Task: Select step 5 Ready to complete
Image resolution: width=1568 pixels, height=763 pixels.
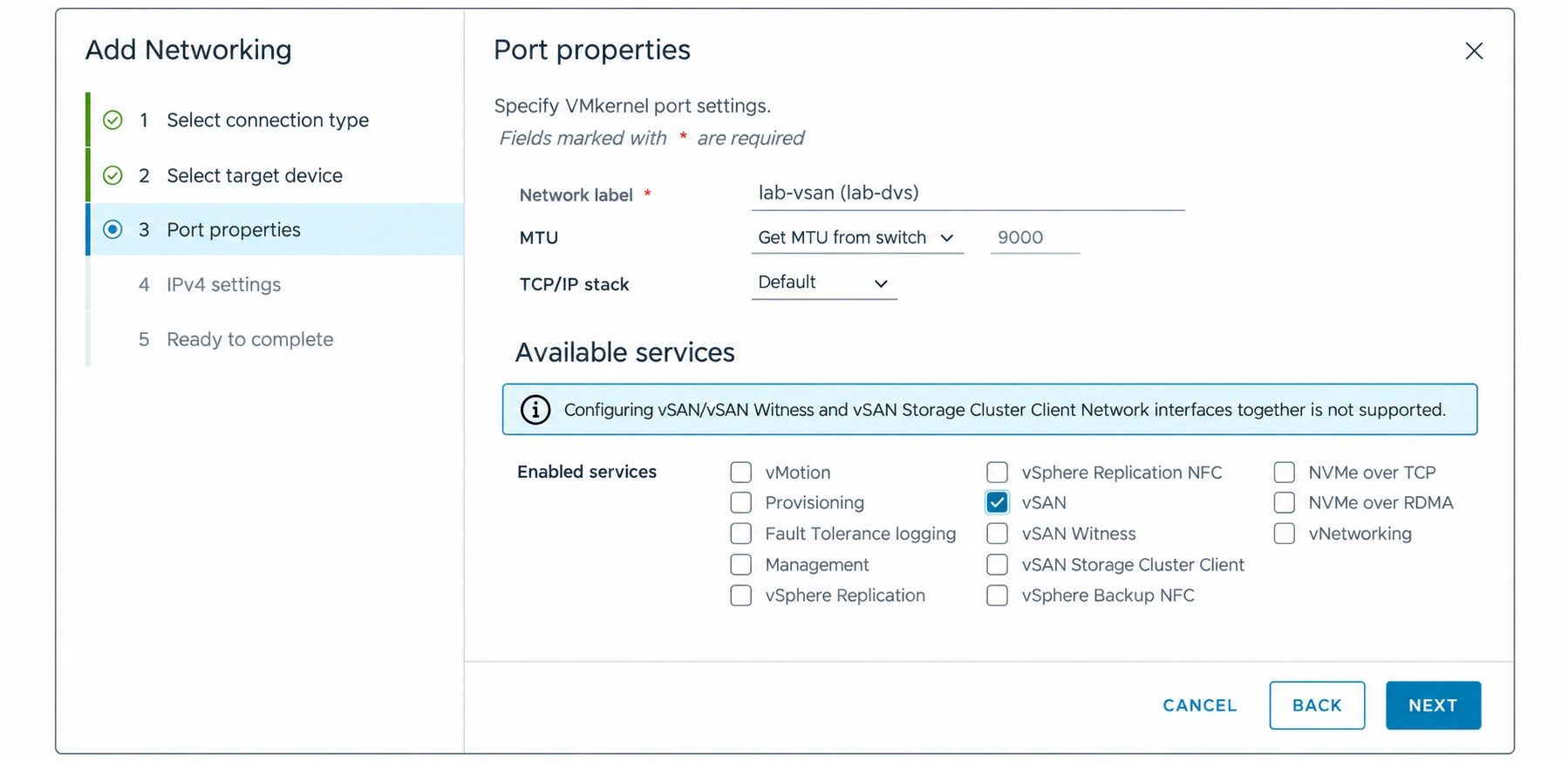Action: coord(275,339)
